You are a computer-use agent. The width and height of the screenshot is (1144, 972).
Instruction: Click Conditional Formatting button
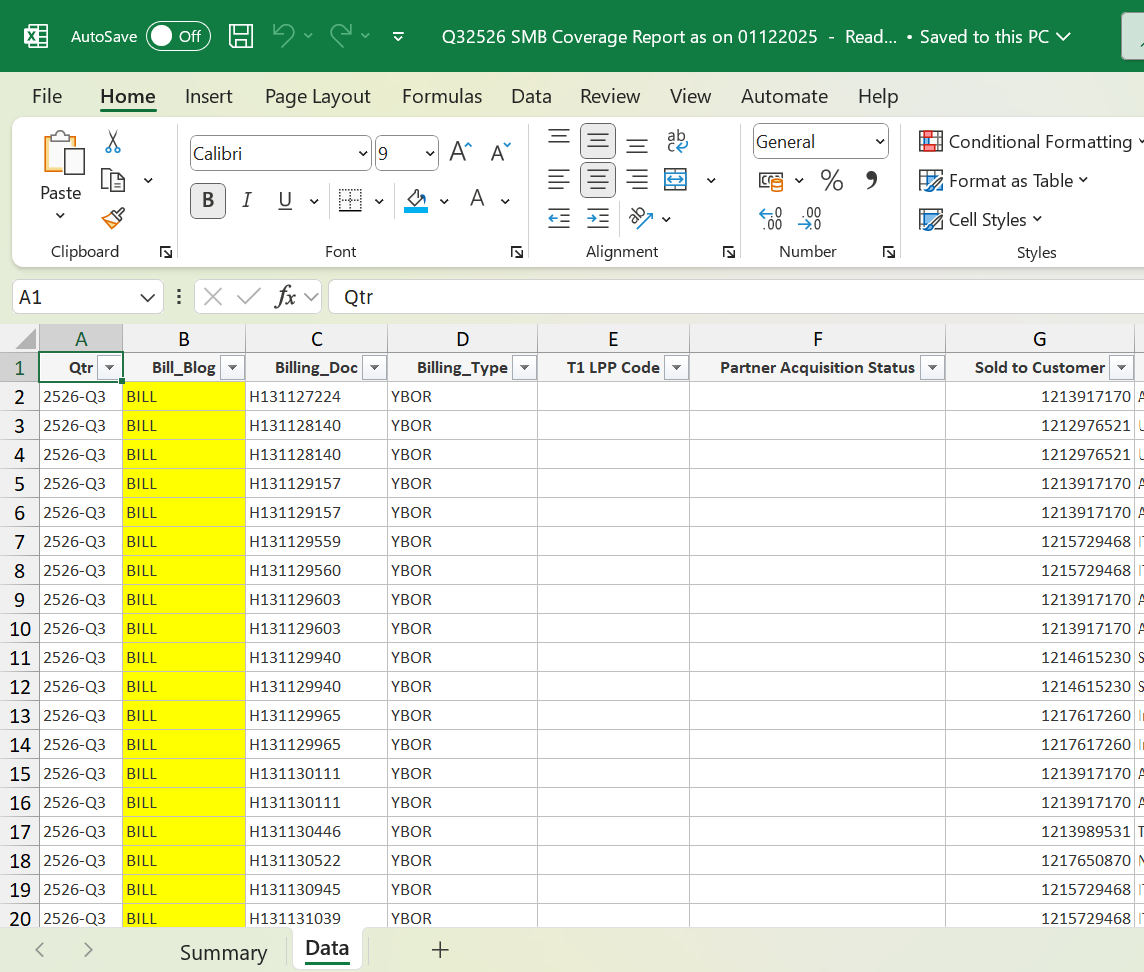(x=1030, y=142)
